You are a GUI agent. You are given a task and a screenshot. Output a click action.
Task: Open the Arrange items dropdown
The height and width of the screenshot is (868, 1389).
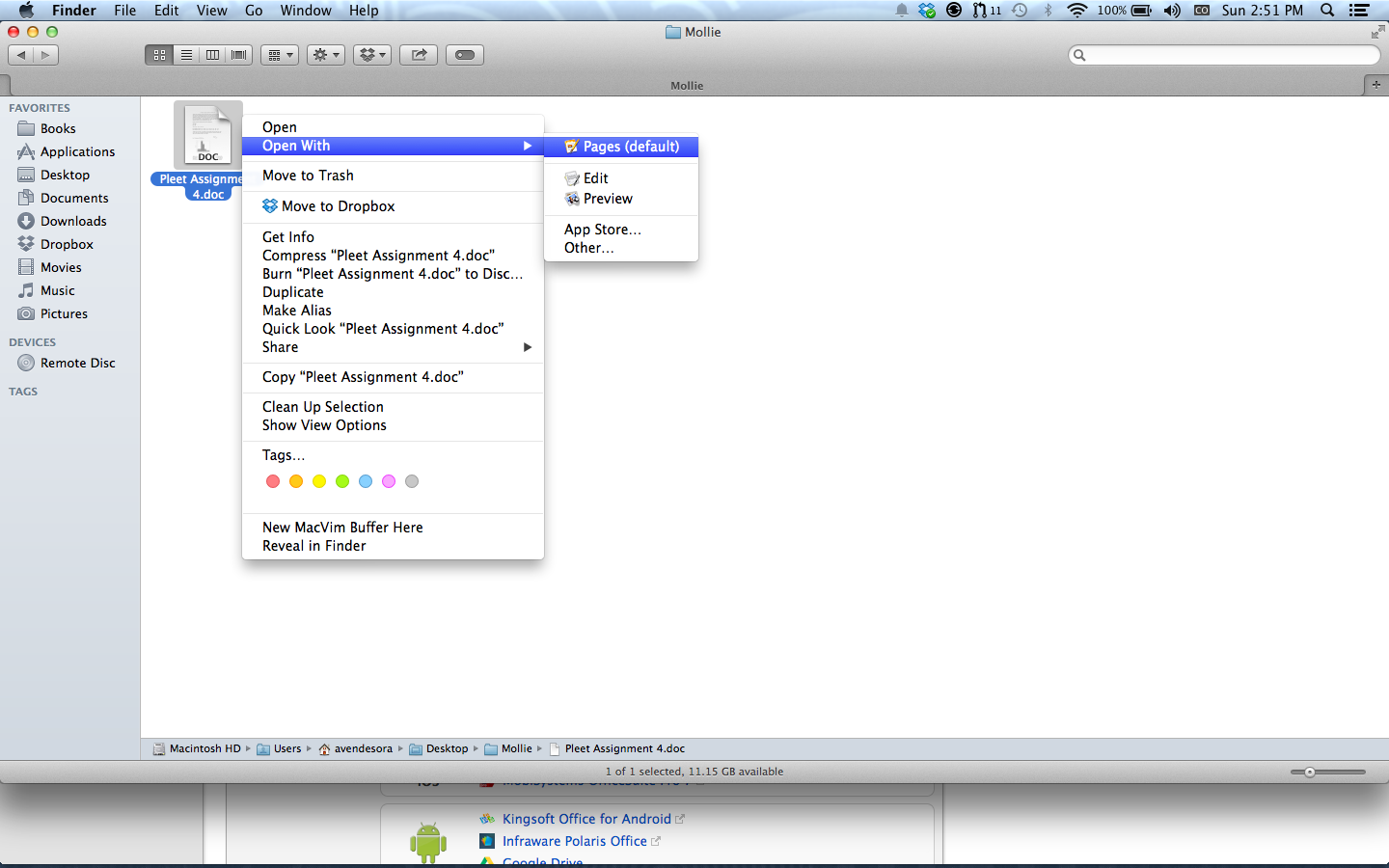(279, 55)
